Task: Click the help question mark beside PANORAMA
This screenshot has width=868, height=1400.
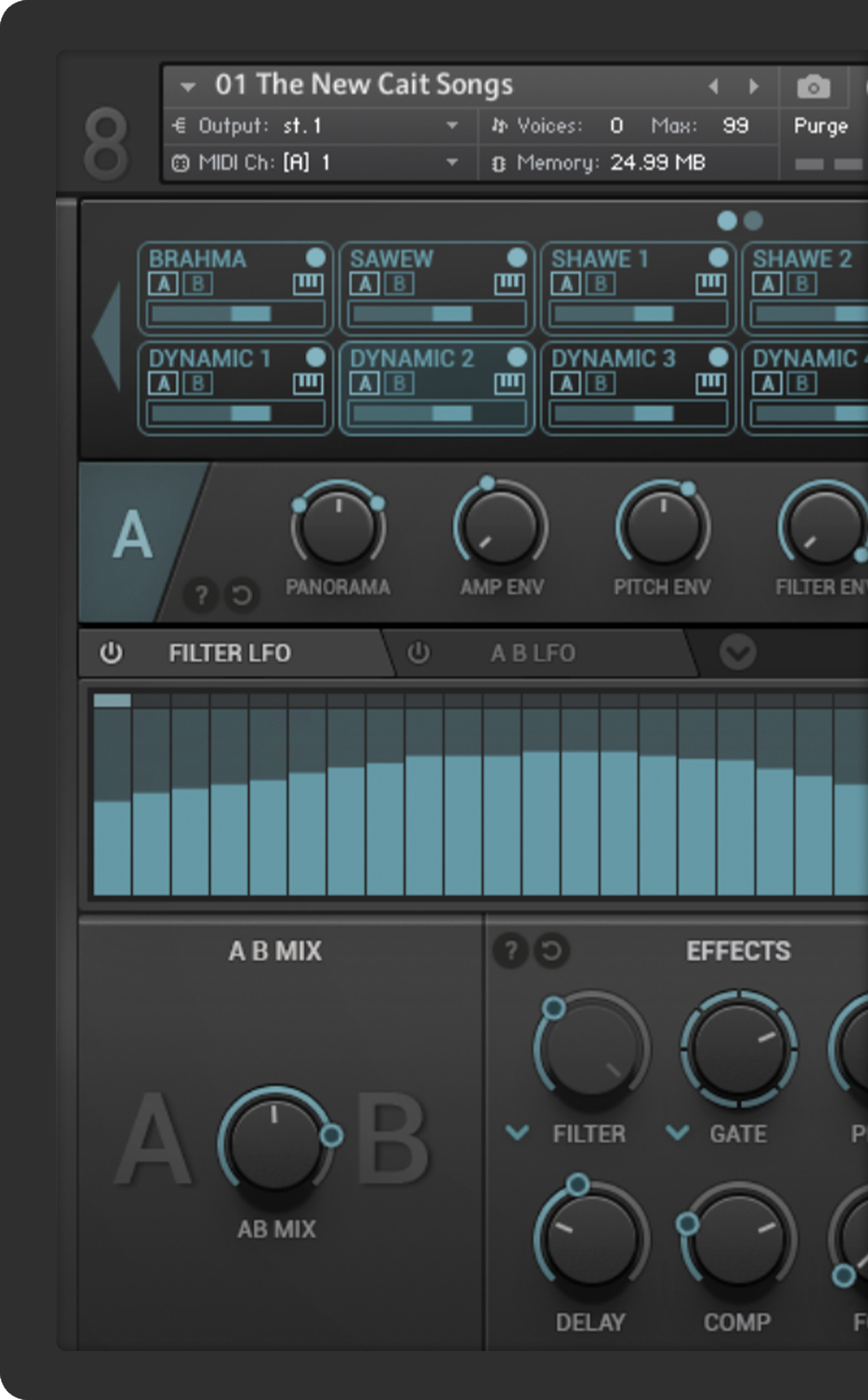Action: [201, 594]
